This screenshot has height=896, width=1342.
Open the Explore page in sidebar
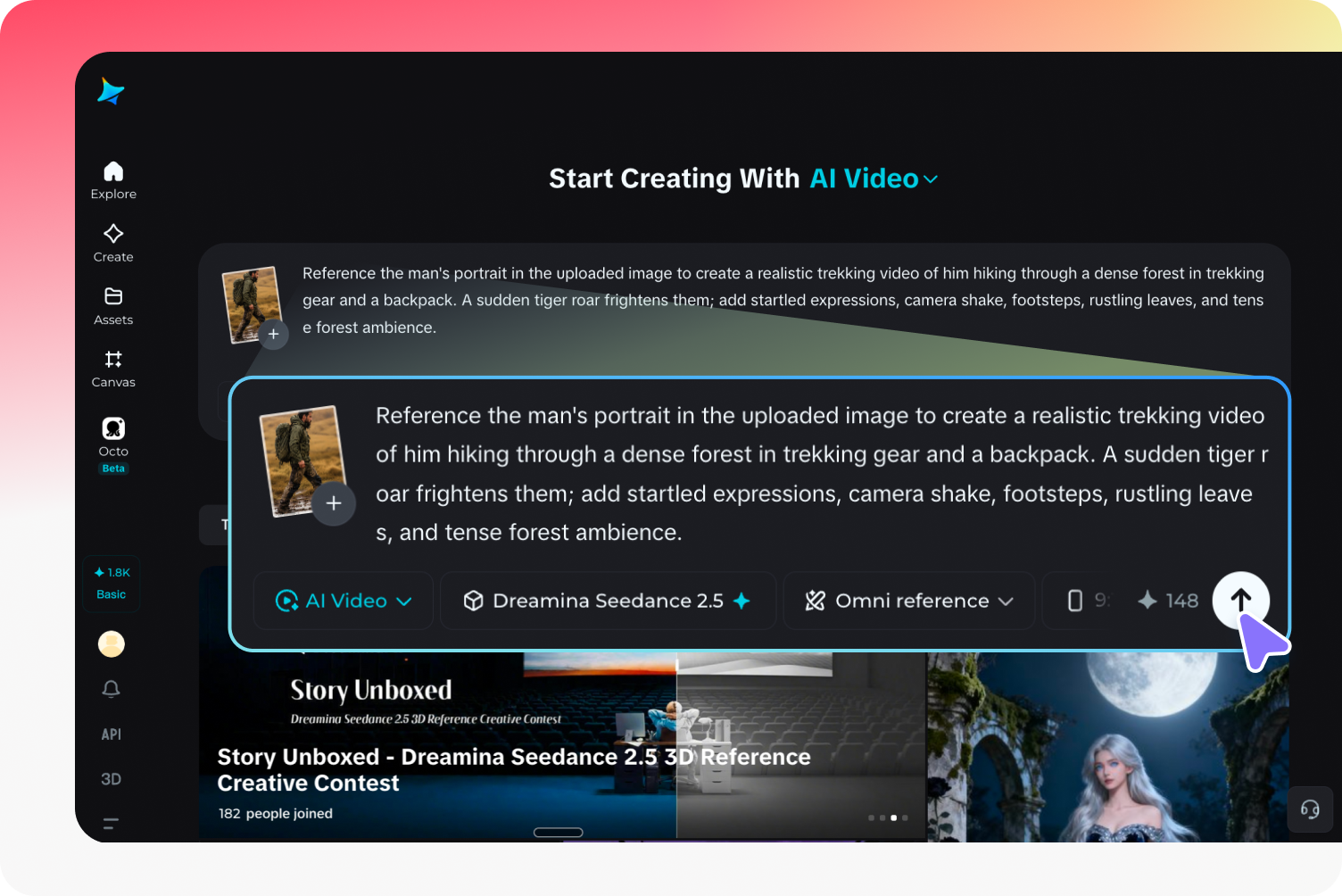(x=113, y=181)
